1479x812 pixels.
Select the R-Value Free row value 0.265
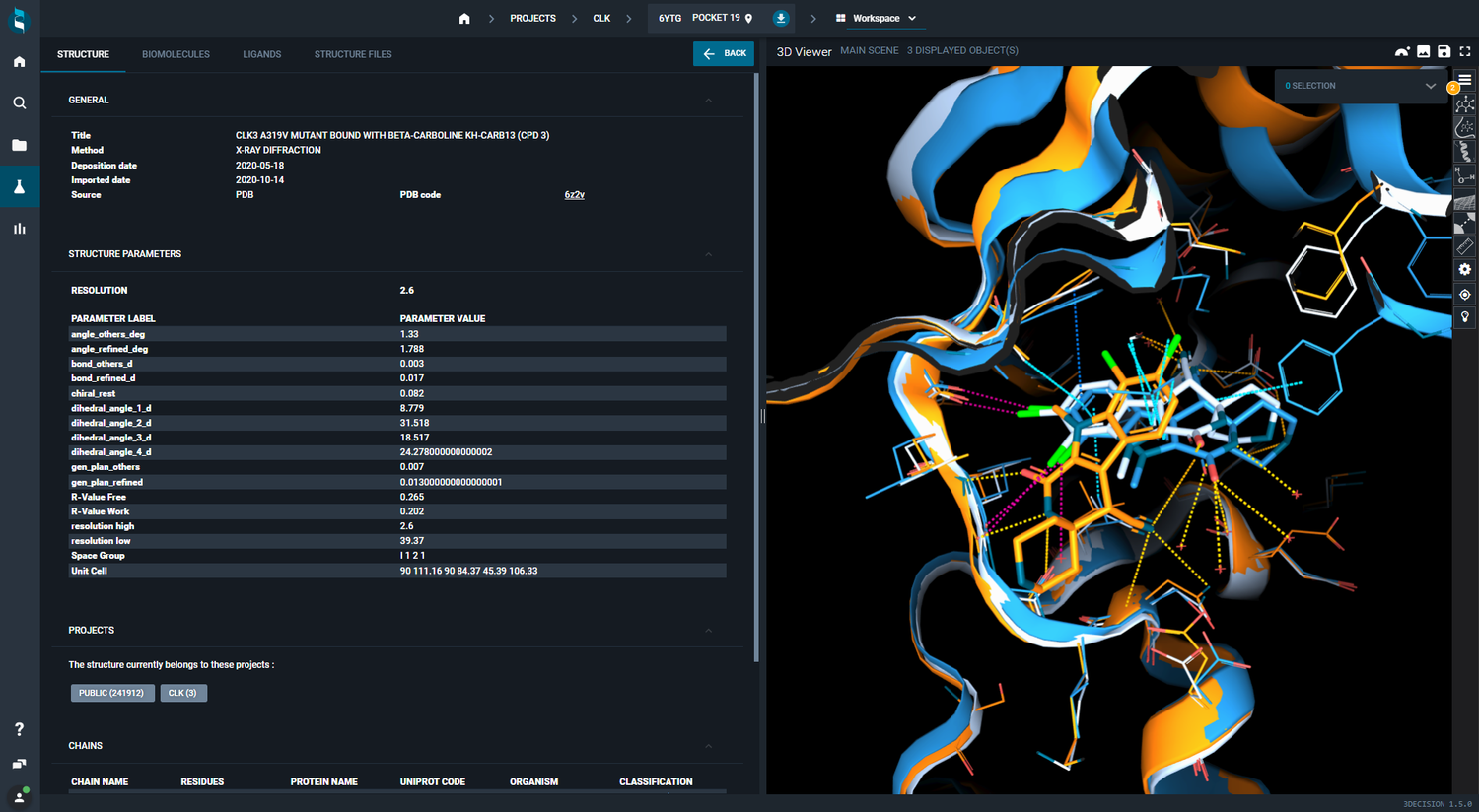(x=412, y=497)
